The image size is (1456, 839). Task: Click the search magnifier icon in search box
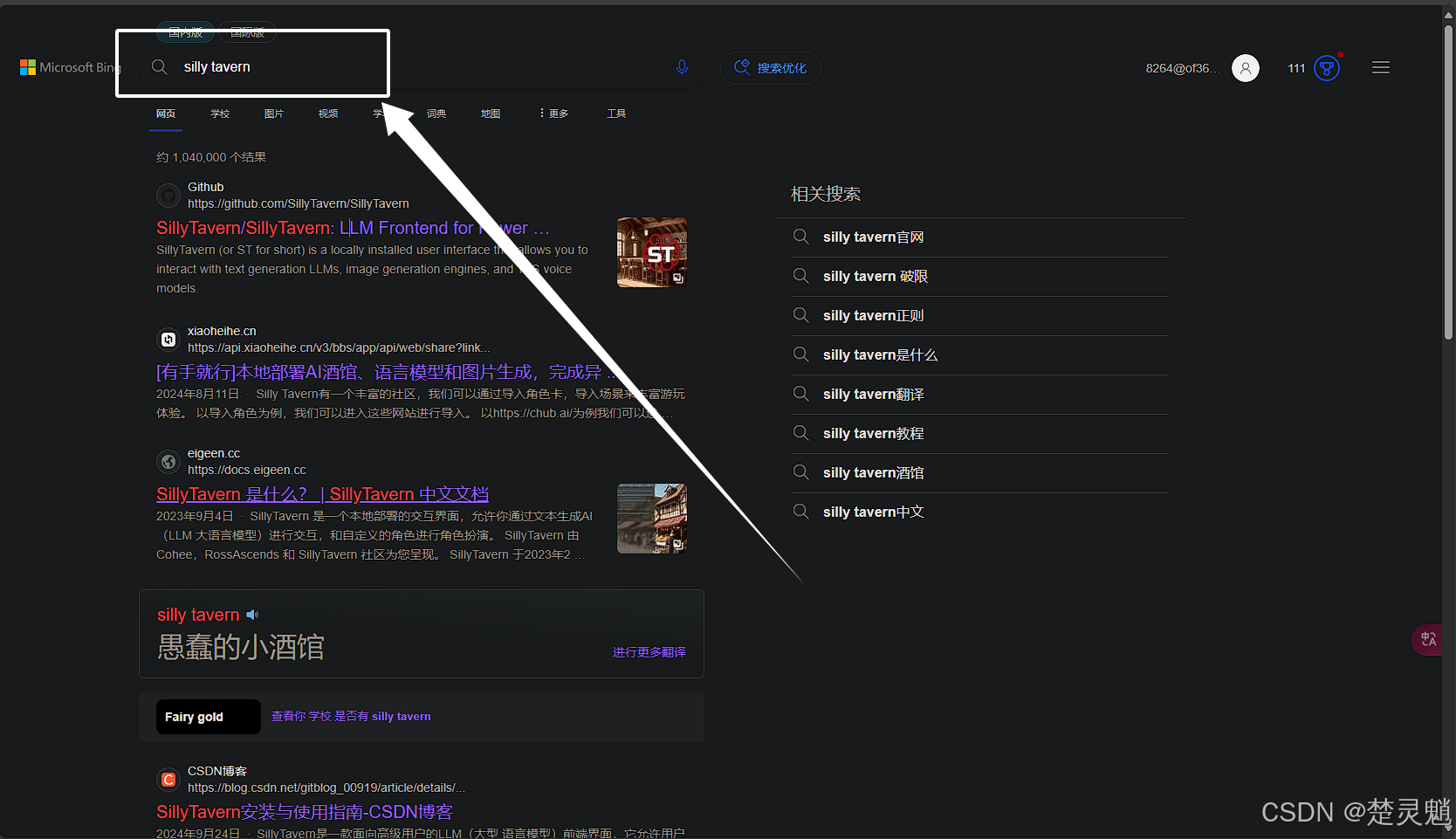click(159, 67)
